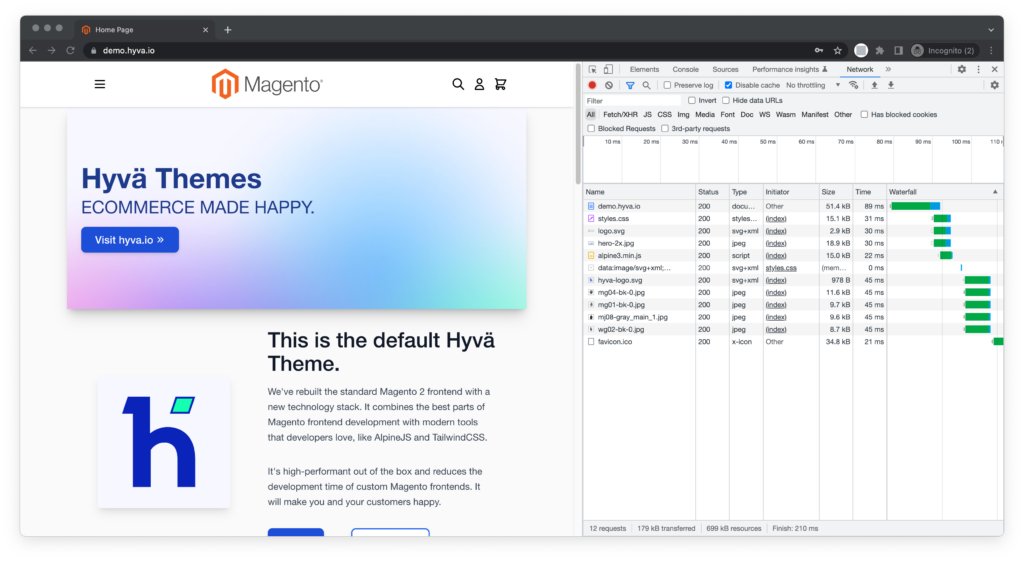Viewport: 1024px width, 561px height.
Task: Tick the Invert filter checkbox
Action: point(692,101)
